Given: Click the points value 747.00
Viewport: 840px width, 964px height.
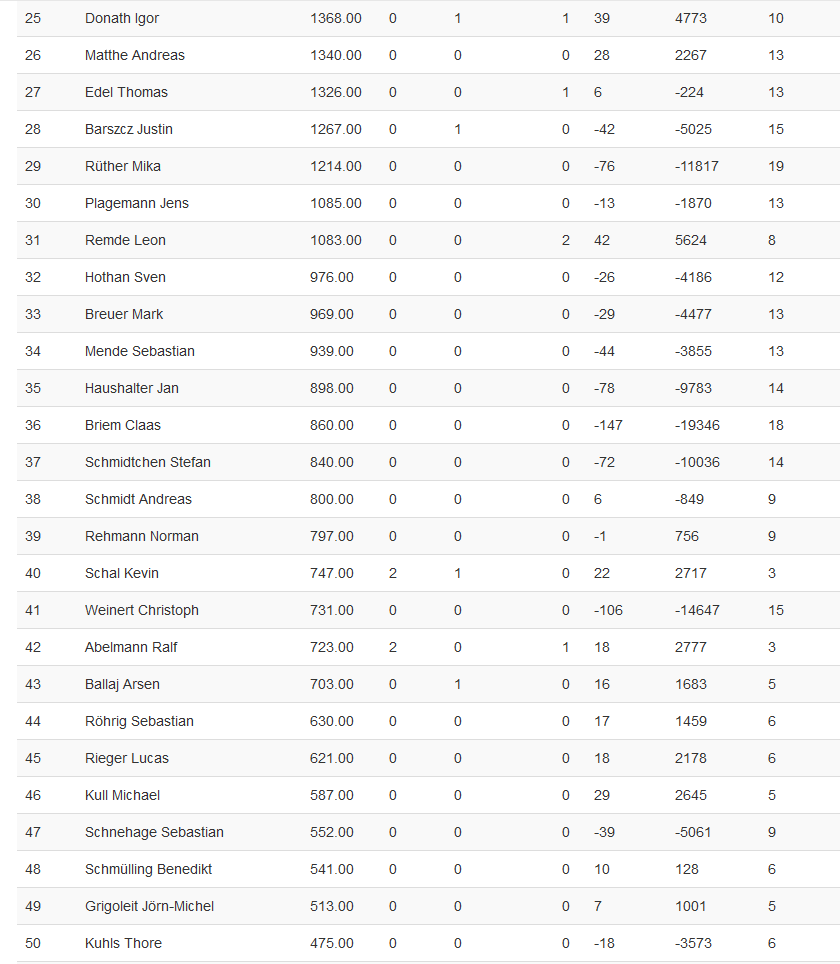Looking at the screenshot, I should tap(332, 573).
